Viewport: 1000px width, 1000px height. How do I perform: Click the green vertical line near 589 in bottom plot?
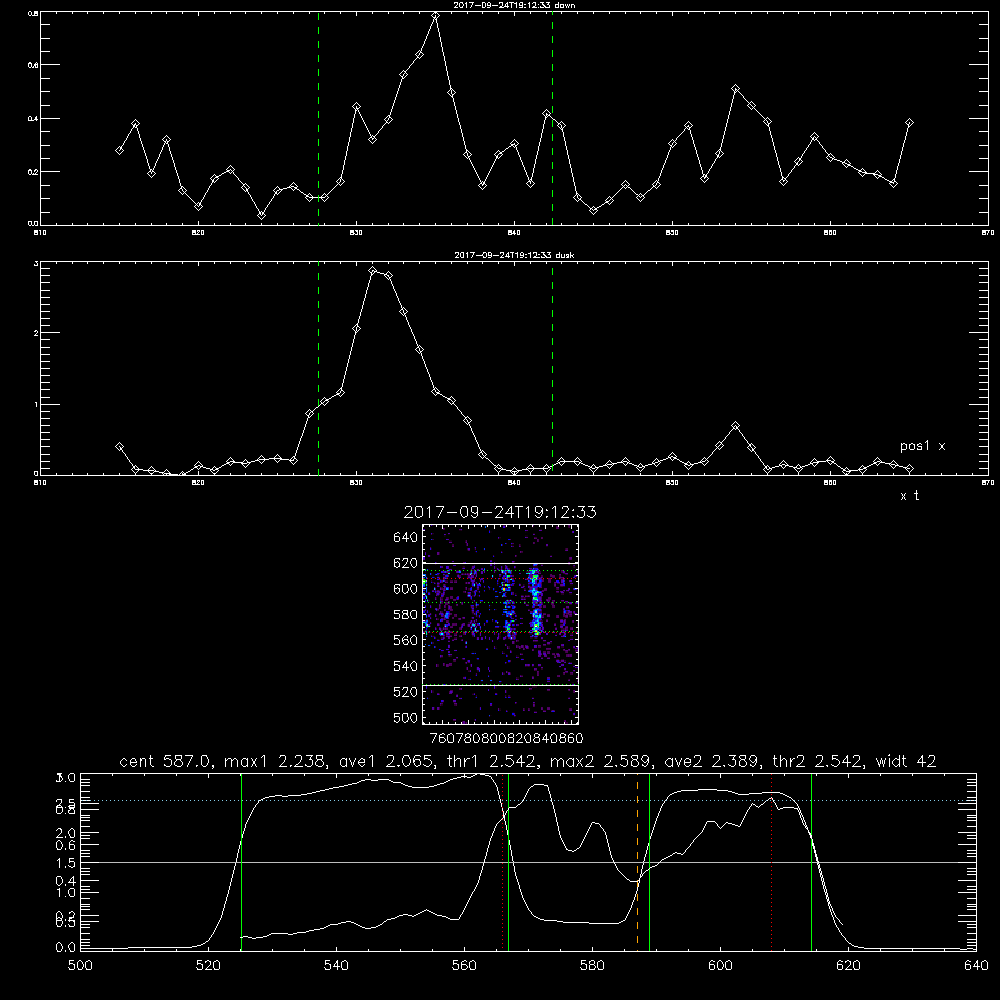coord(649,862)
